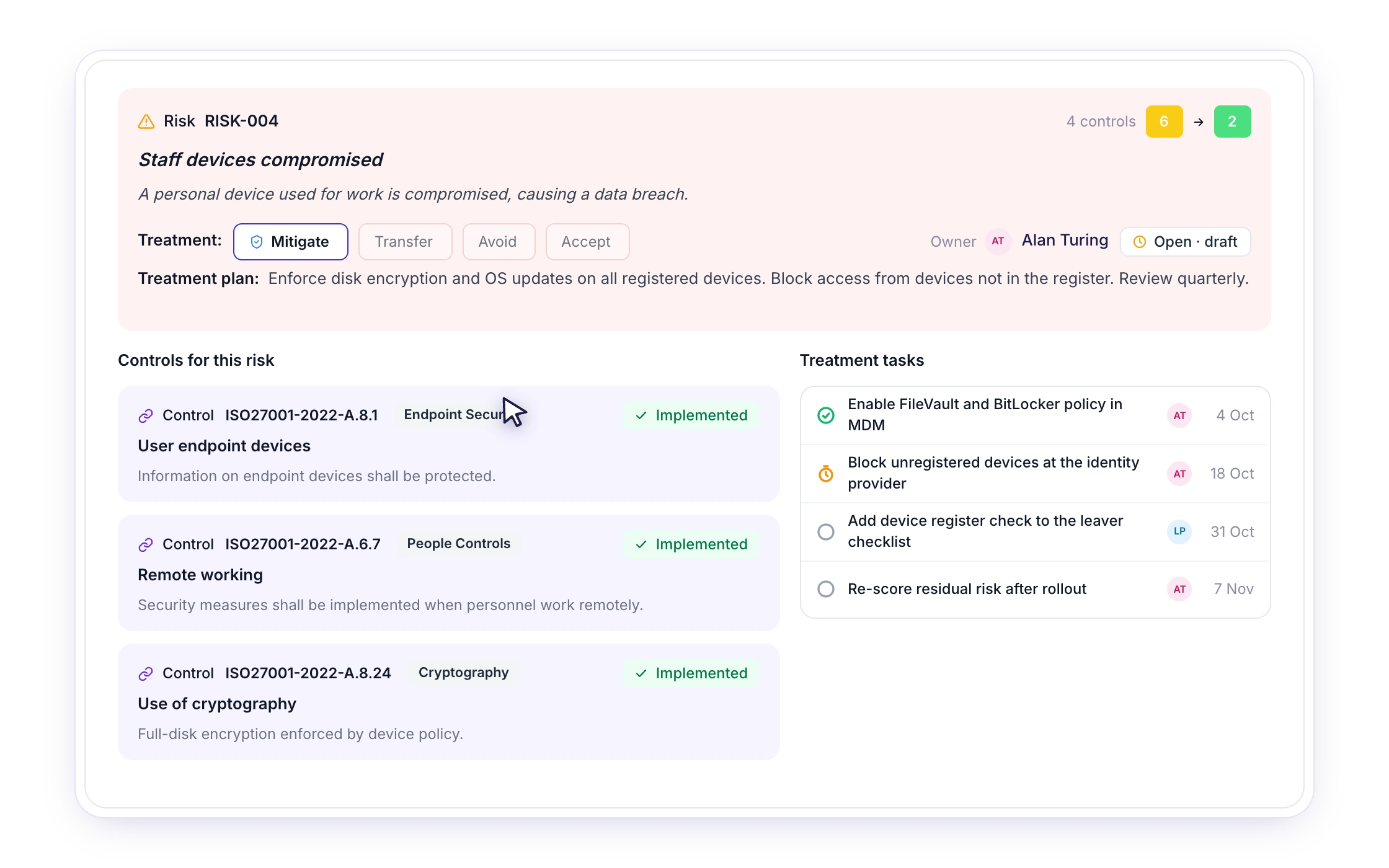
Task: Click the AT avatar next to Alan Turing
Action: point(998,241)
